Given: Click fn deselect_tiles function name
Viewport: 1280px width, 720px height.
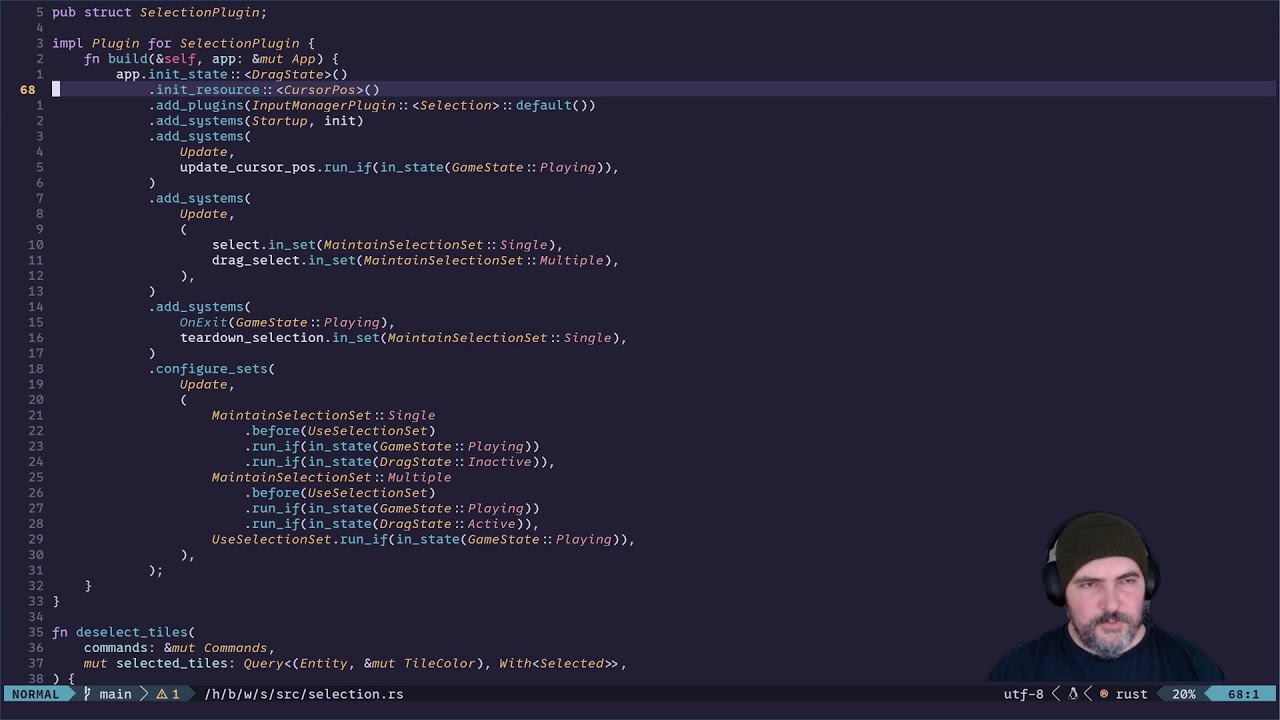Looking at the screenshot, I should (x=132, y=632).
